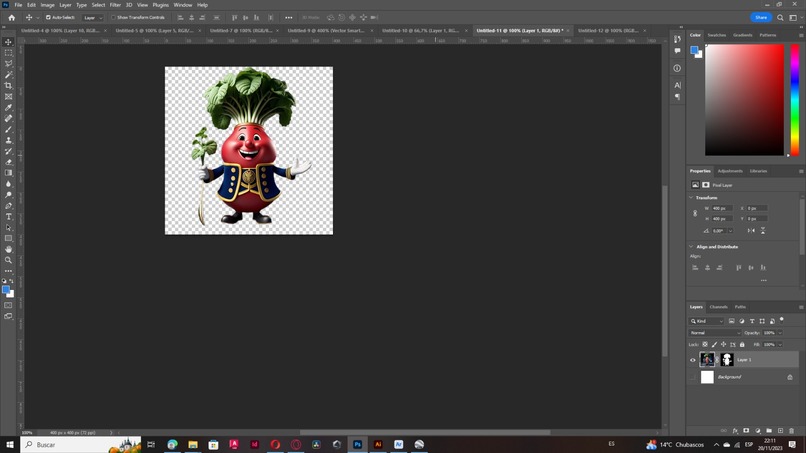Delete layer with trash icon
This screenshot has height=453, width=806.
[x=792, y=431]
